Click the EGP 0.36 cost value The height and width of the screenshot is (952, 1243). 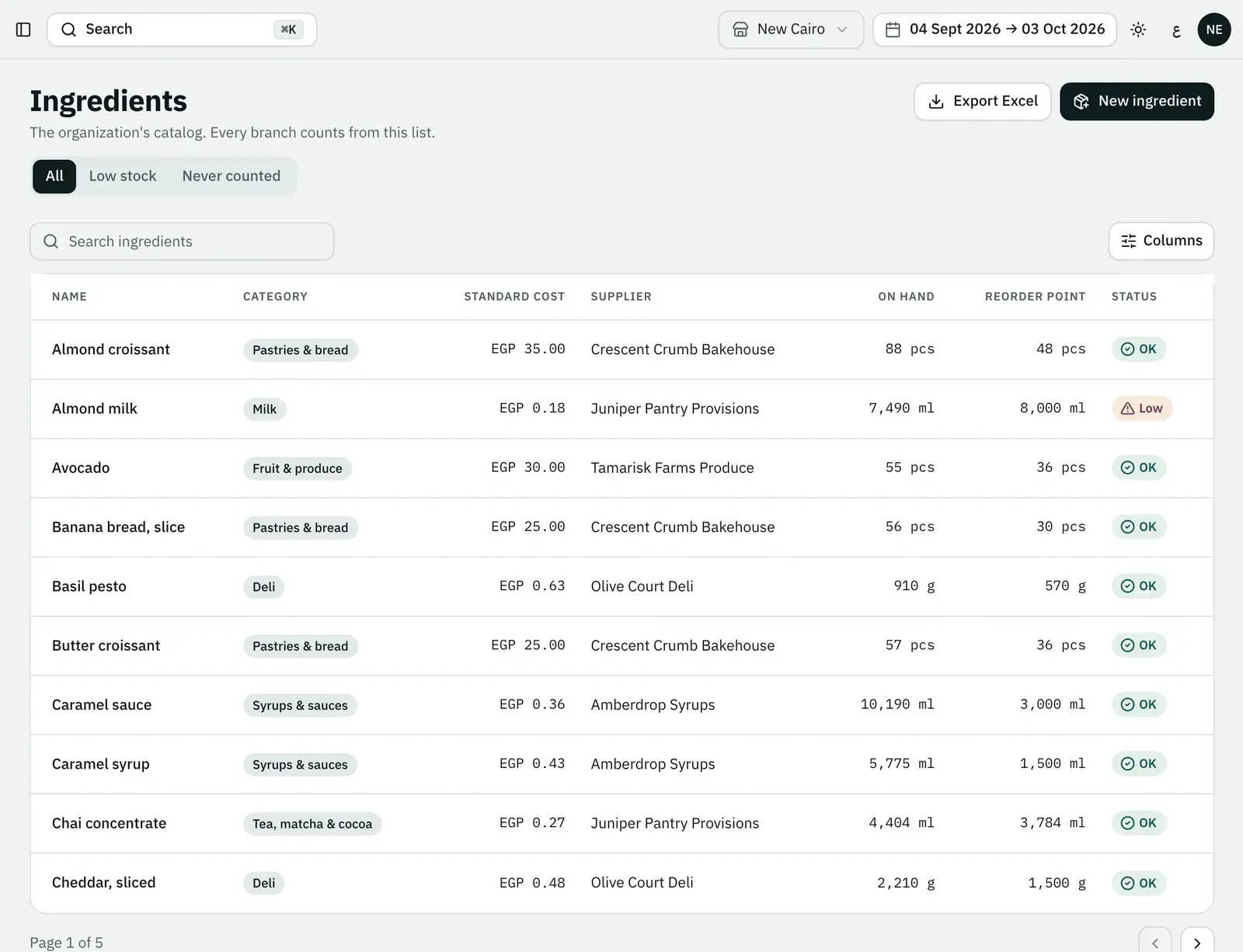[x=532, y=704]
